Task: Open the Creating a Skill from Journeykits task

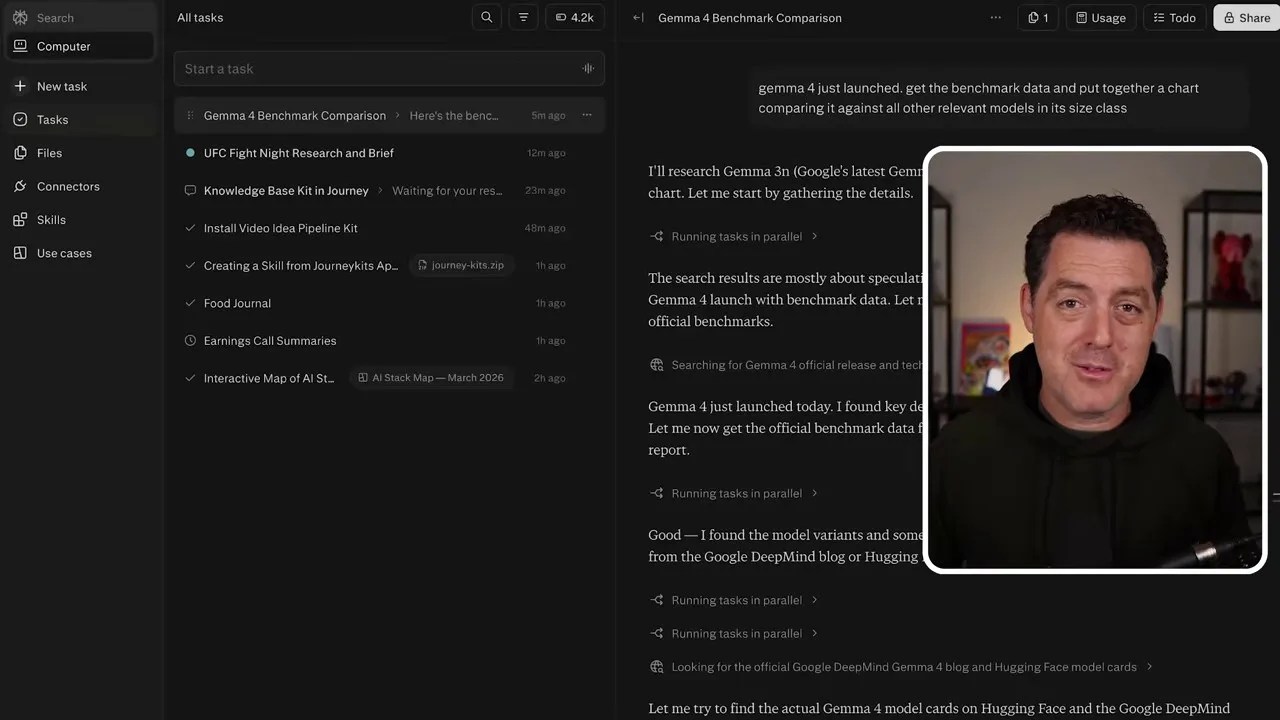Action: pos(301,266)
